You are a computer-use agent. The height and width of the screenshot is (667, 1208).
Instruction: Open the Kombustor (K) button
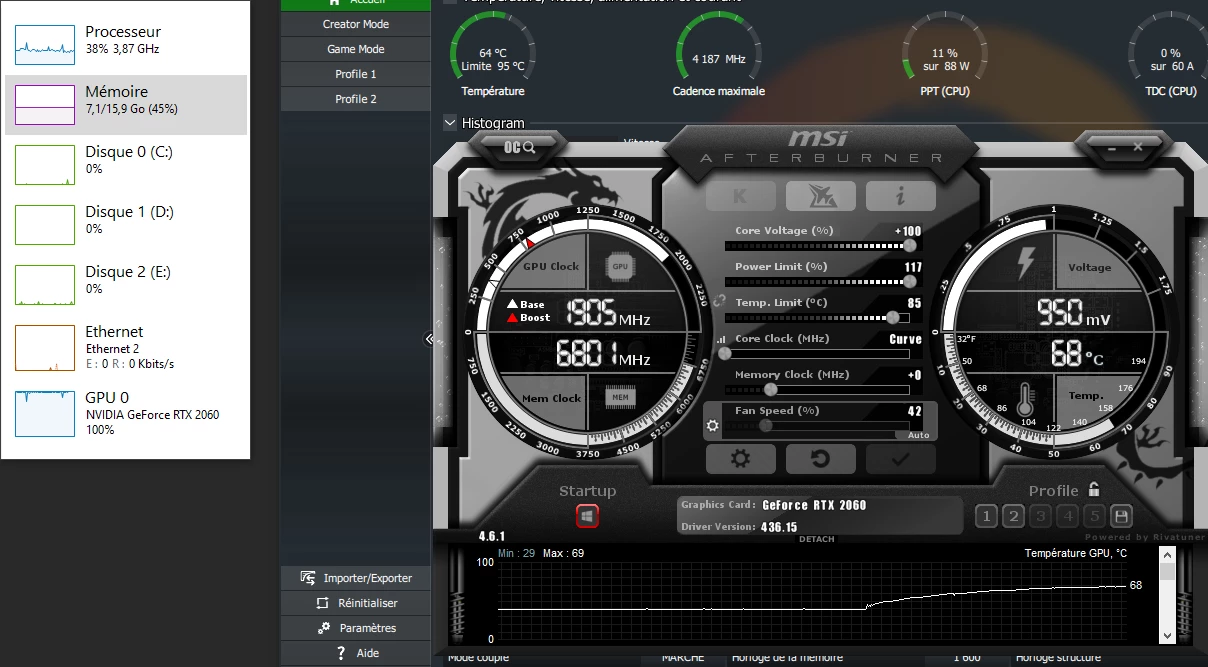[x=741, y=196]
